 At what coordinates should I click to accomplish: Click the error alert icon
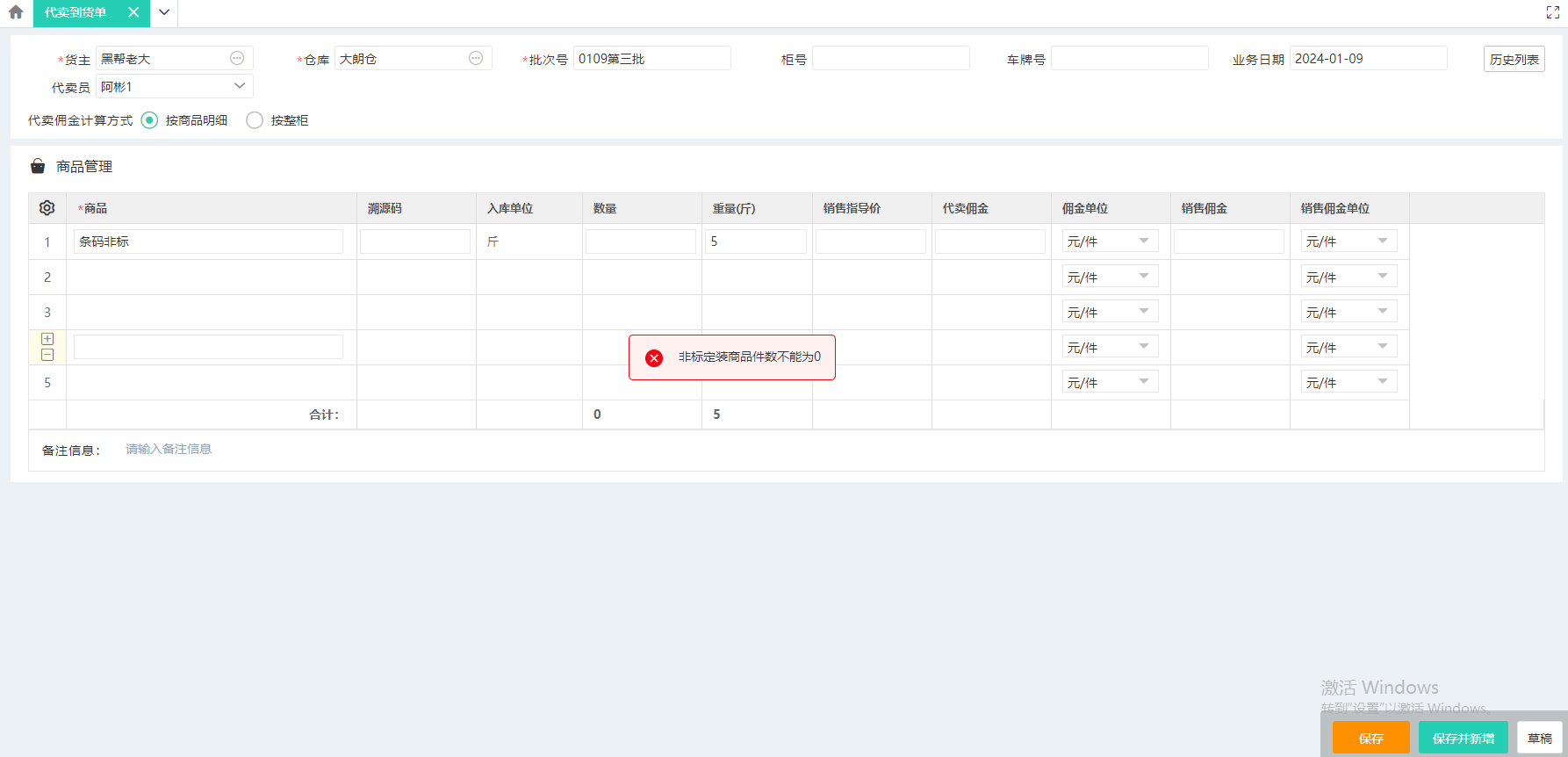[654, 357]
